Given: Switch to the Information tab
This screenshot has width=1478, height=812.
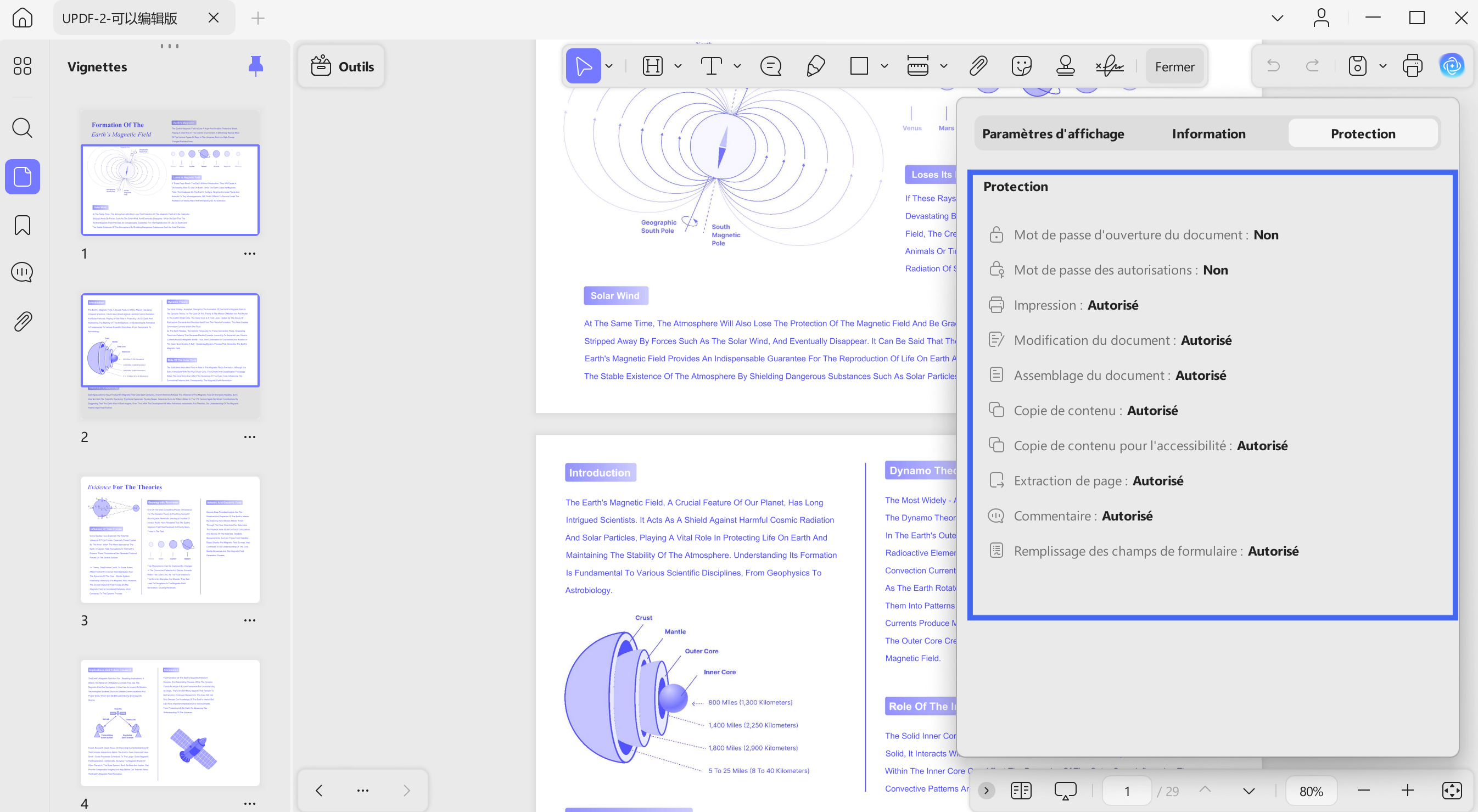Looking at the screenshot, I should coord(1208,134).
